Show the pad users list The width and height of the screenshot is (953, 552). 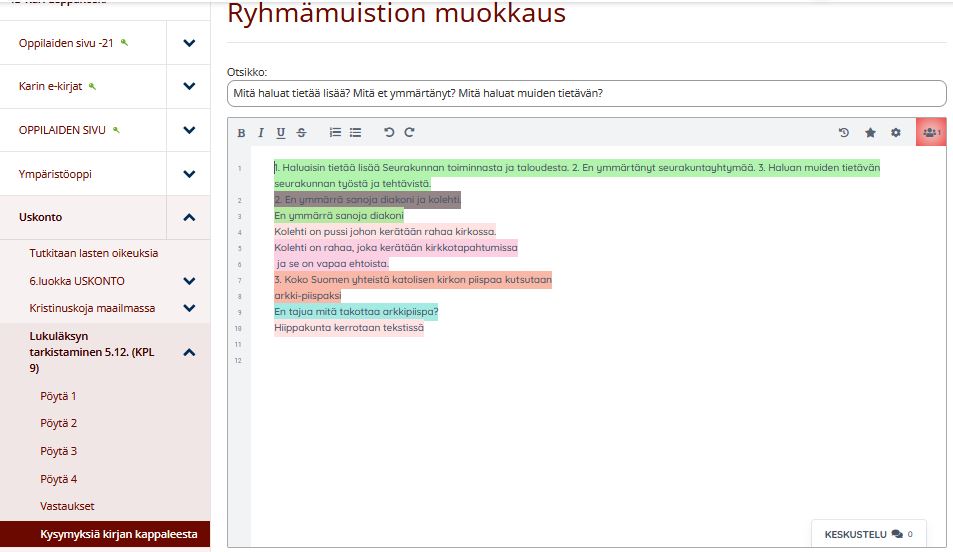pos(931,132)
